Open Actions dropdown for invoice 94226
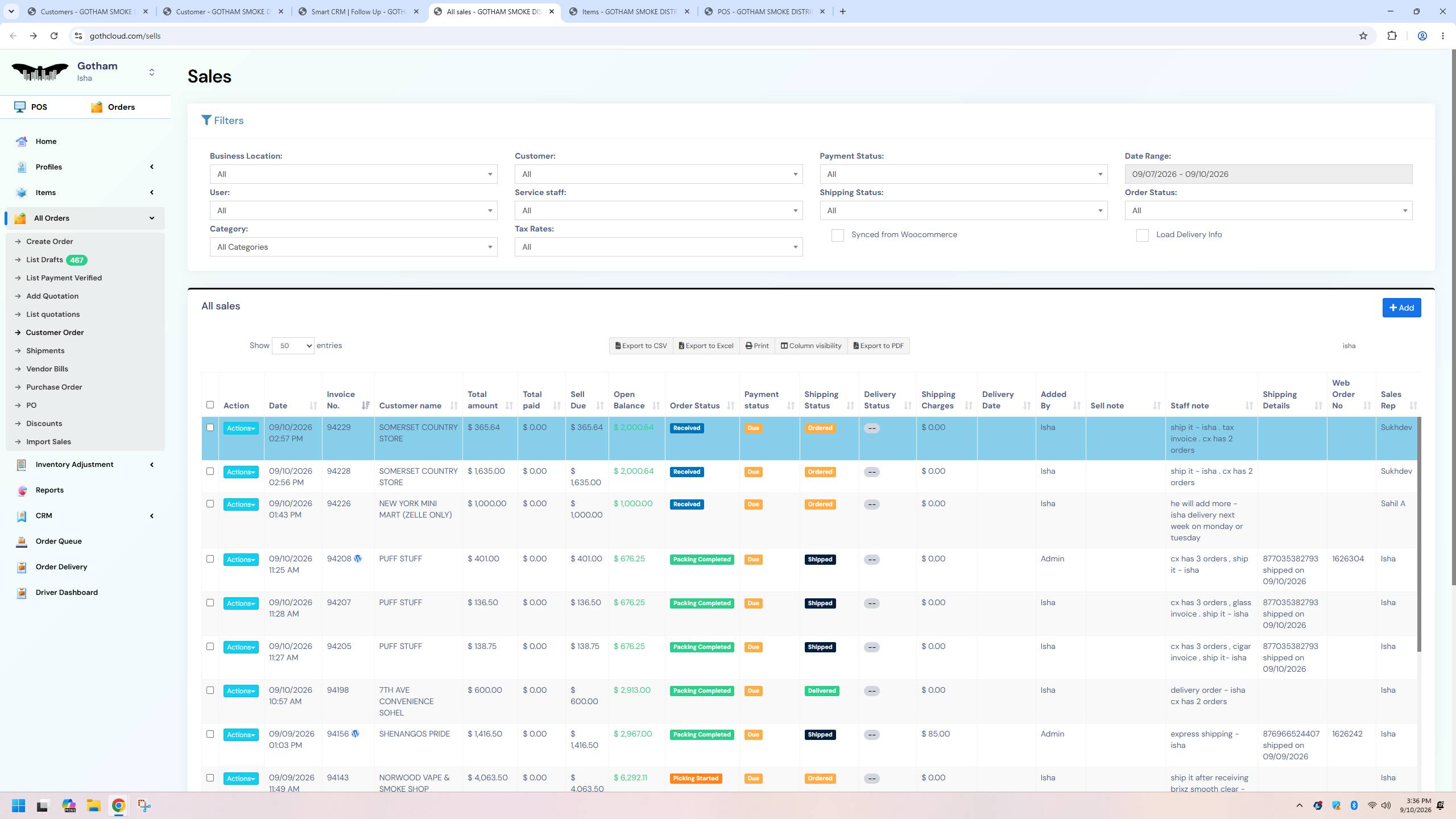 click(x=241, y=504)
